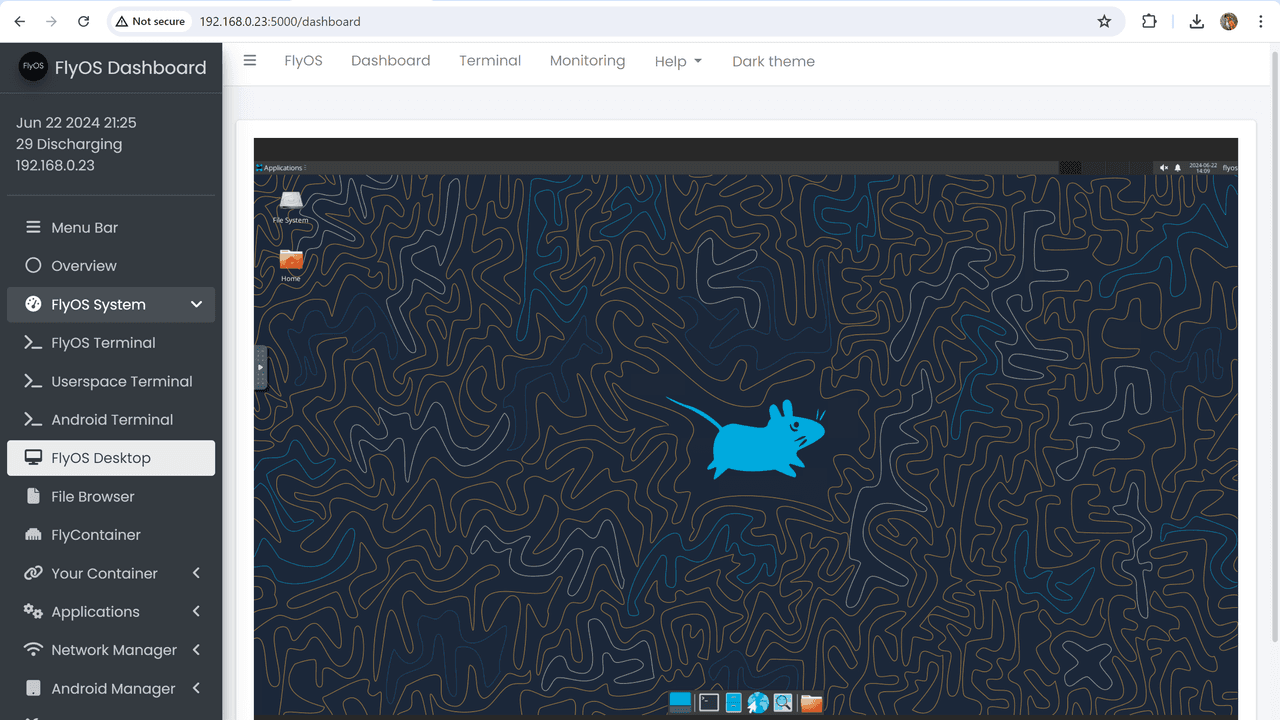This screenshot has height=720, width=1280.
Task: Expand the VNC side control handle
Action: 260,367
